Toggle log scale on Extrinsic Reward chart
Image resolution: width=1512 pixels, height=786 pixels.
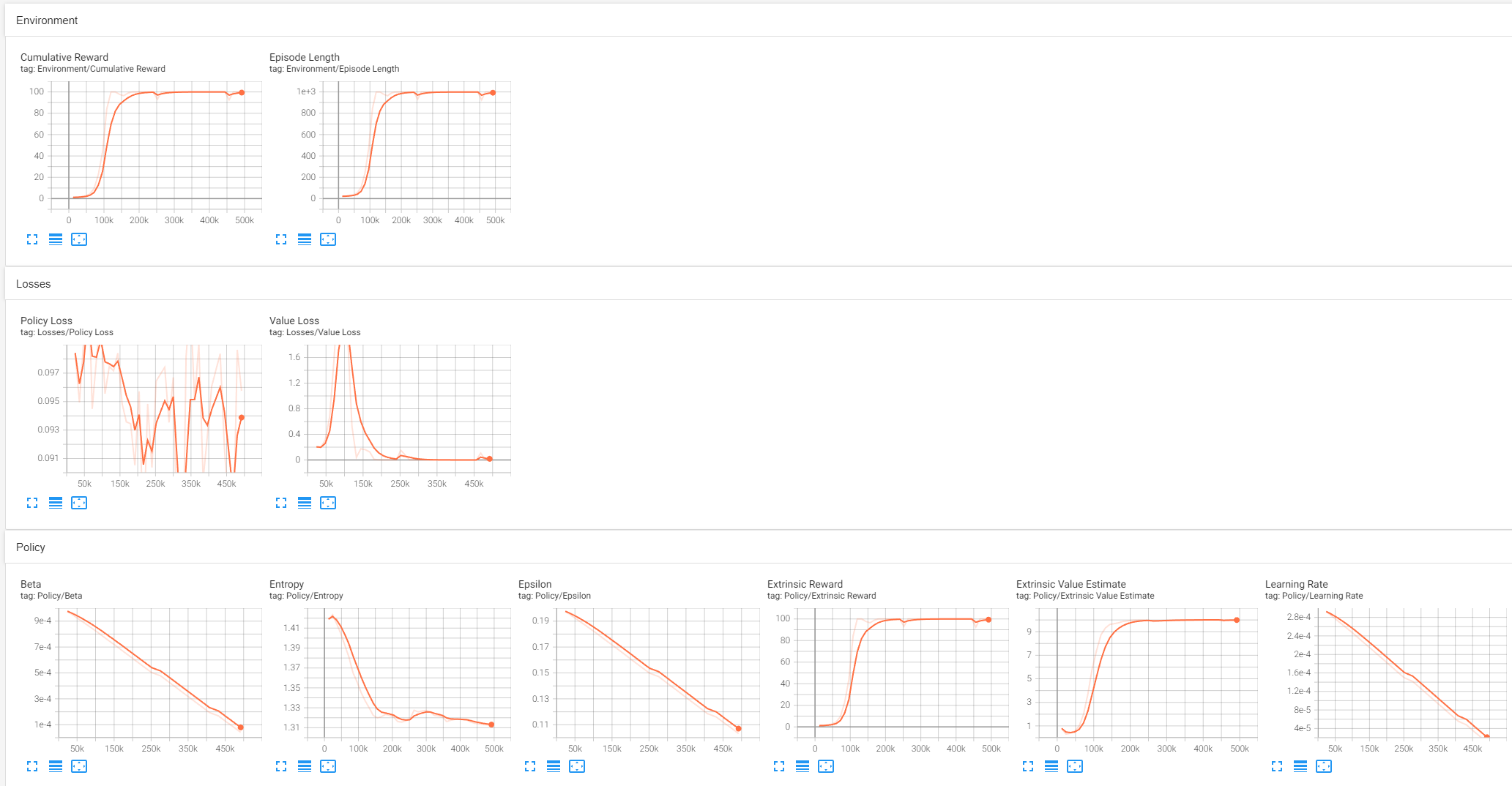(802, 766)
